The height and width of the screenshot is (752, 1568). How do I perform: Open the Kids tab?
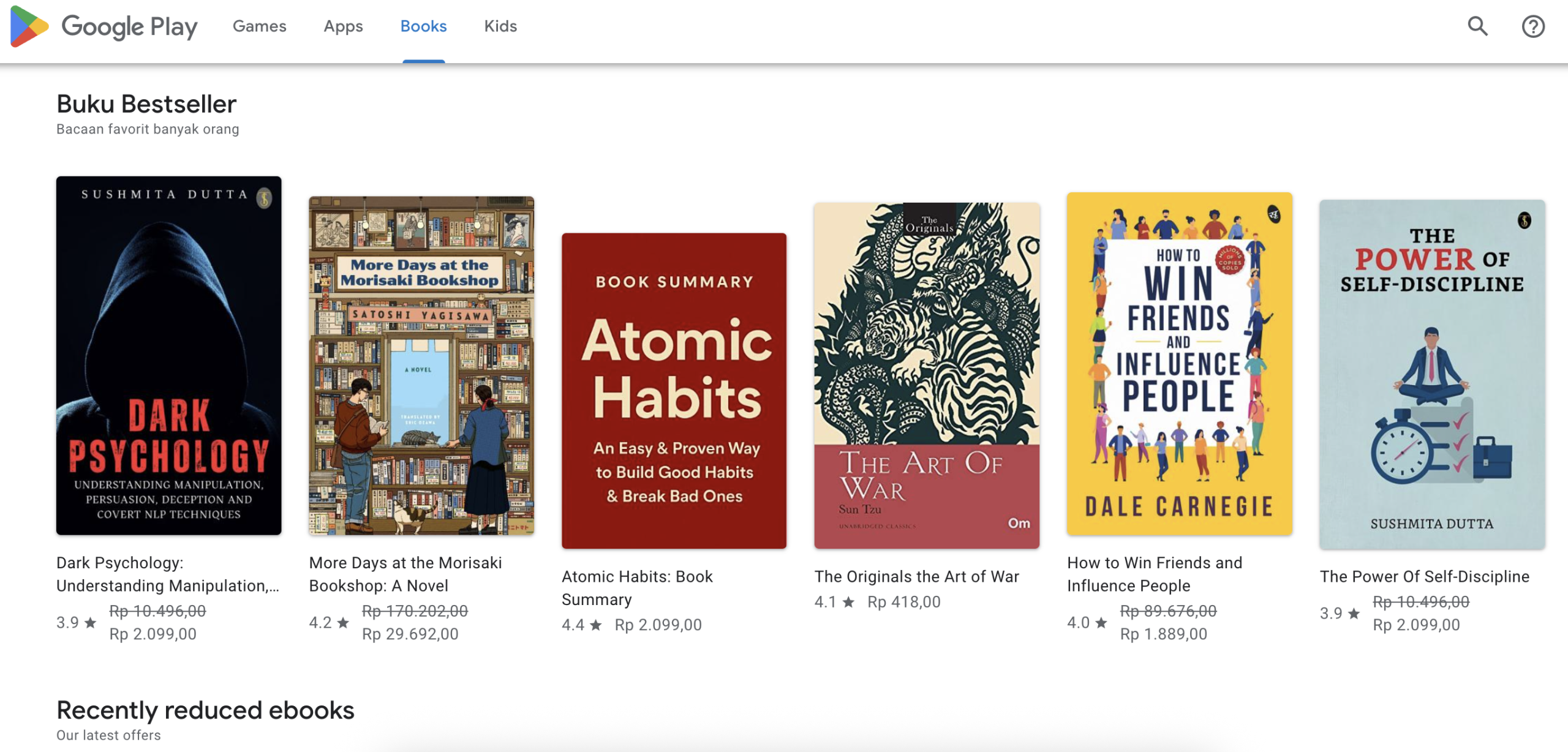pyautogui.click(x=500, y=26)
